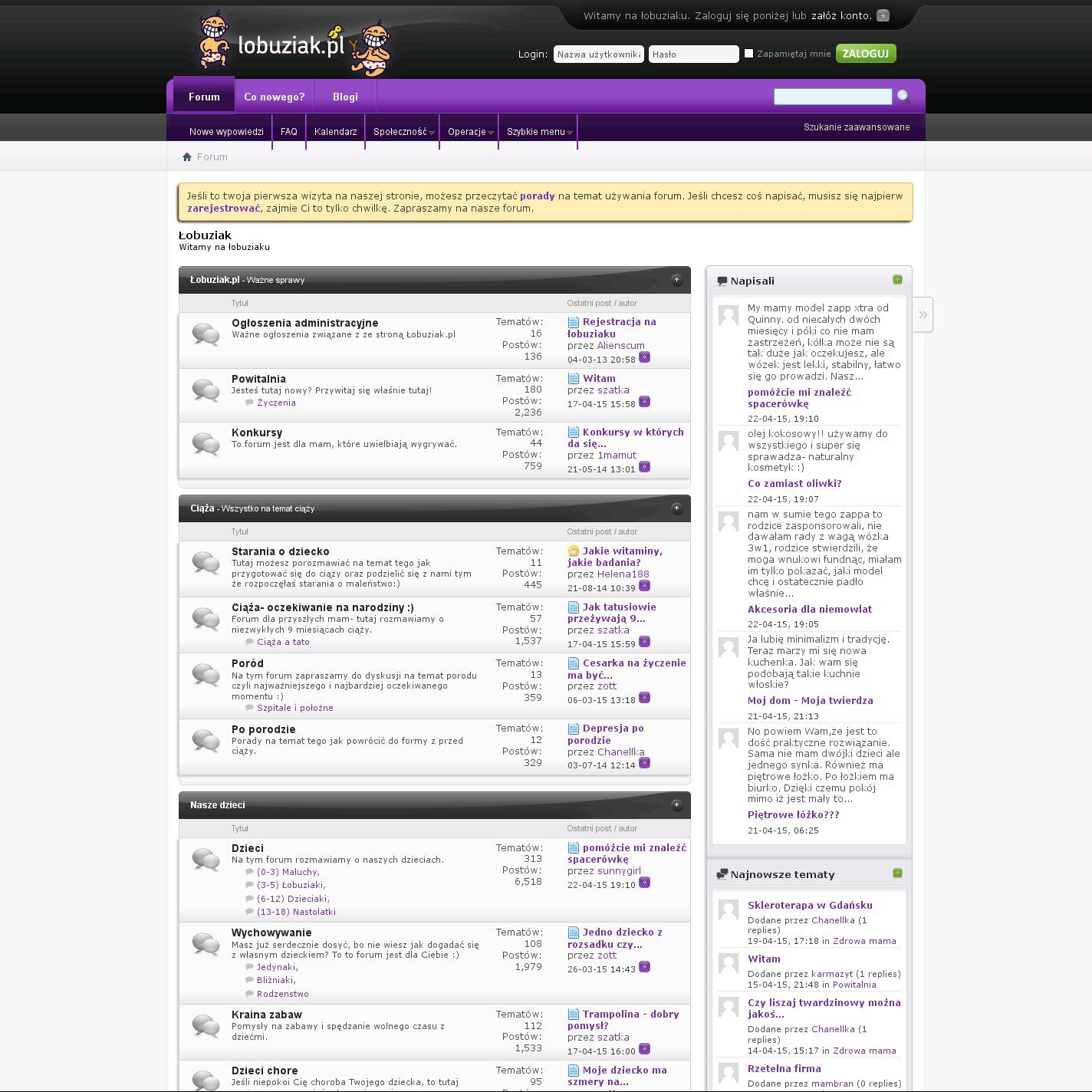Open 'Ciąża a tato' subforum link
Viewport: 1092px width, 1092px height.
tap(283, 642)
